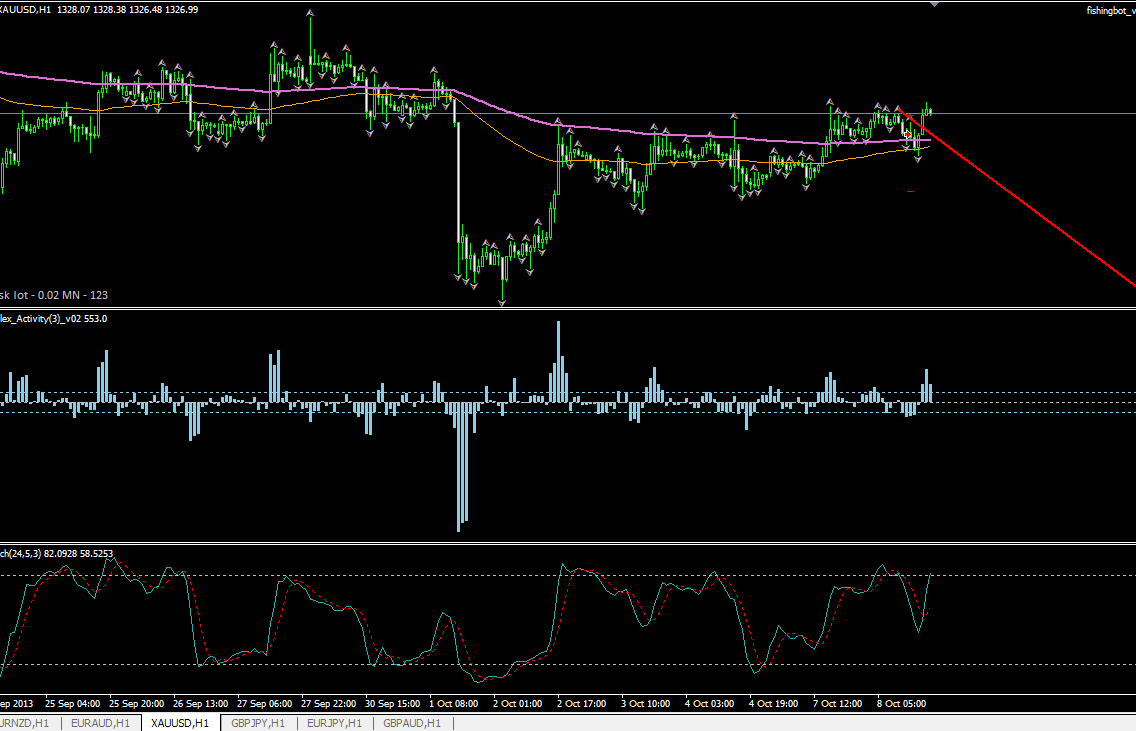Click the '4 Oct 19:00' time axis label
Screen dimensions: 1136x731
[x=773, y=703]
